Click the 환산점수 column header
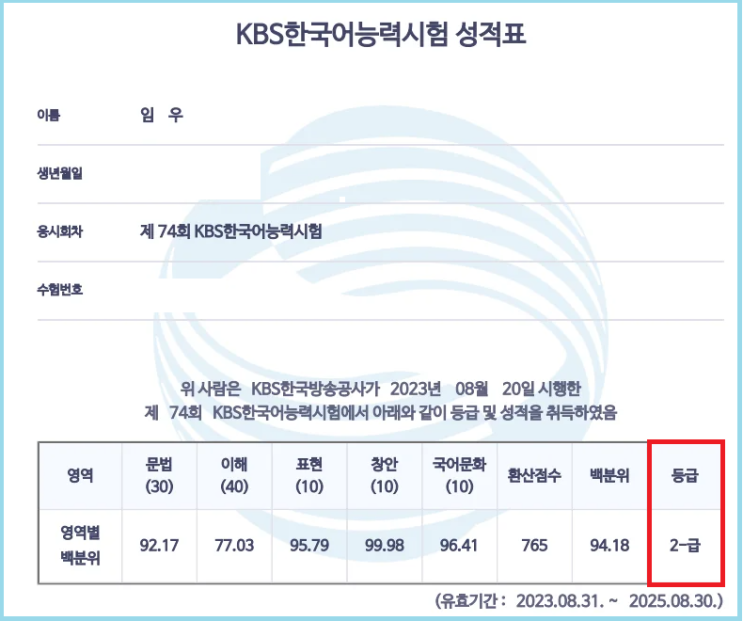743x621 pixels. [535, 476]
